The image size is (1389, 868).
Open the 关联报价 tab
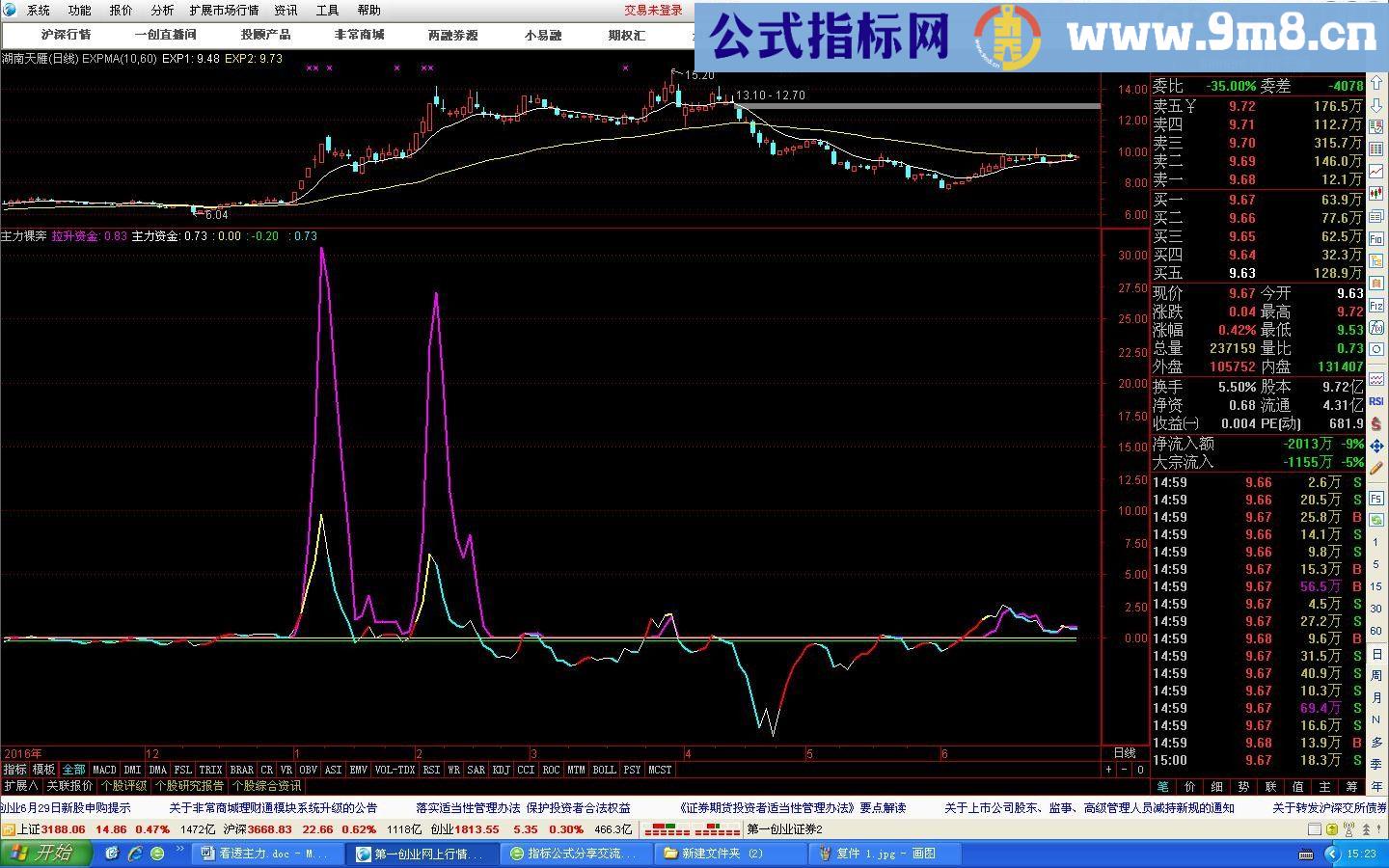69,786
